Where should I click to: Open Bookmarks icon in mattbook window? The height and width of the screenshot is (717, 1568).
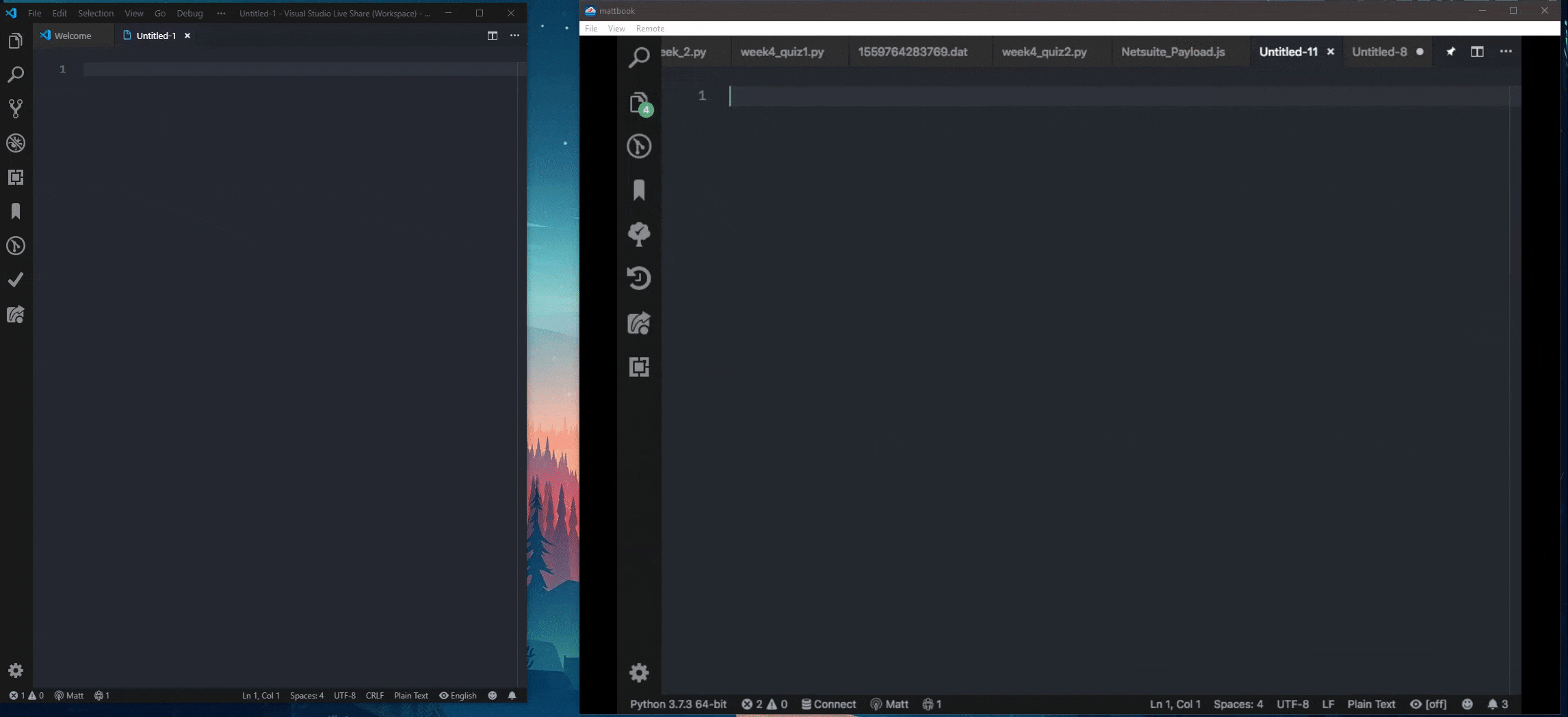tap(639, 190)
